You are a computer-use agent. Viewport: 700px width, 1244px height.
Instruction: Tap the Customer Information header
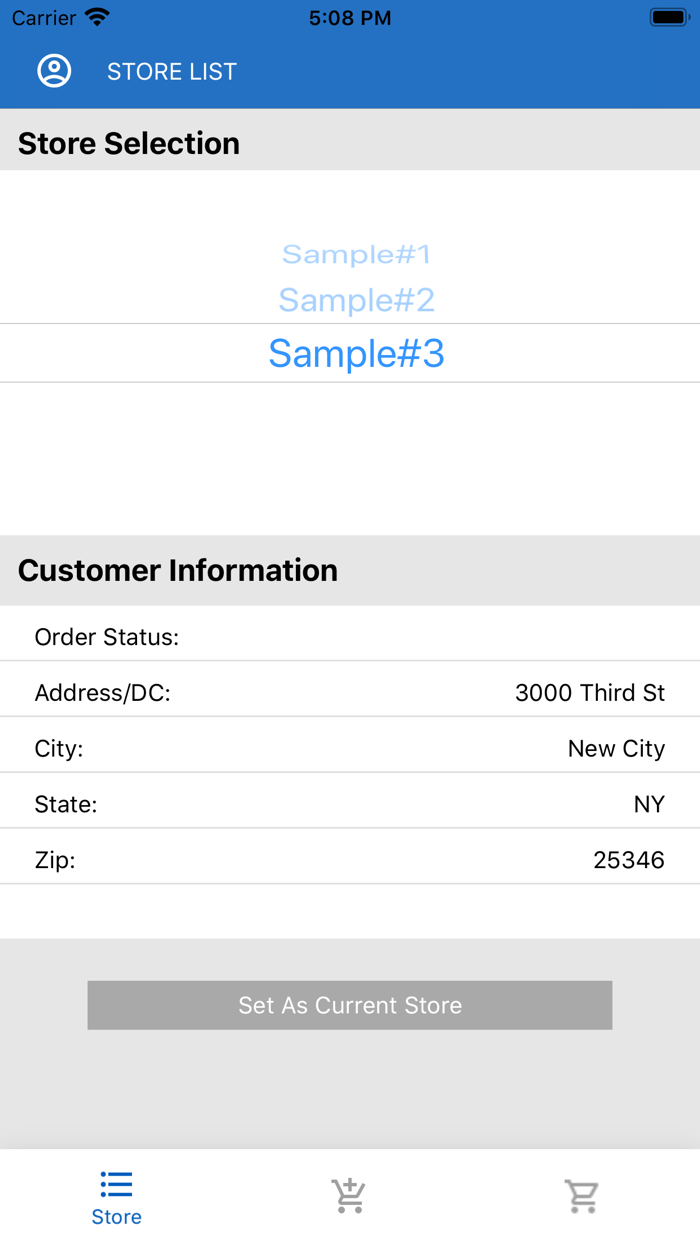178,570
